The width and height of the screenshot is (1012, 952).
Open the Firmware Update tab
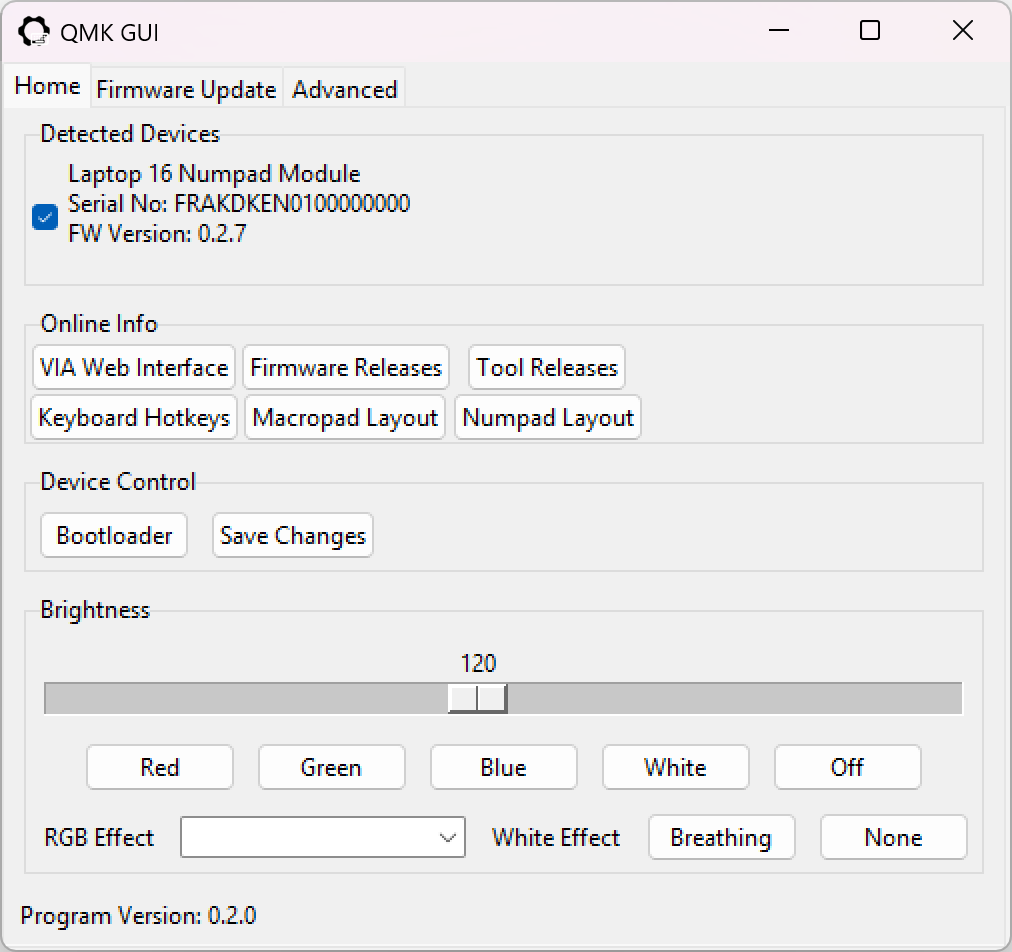coord(186,89)
